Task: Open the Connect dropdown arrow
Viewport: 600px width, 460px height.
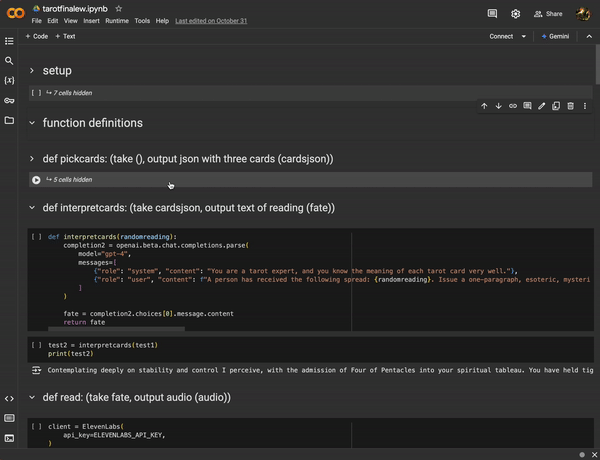Action: (x=523, y=36)
